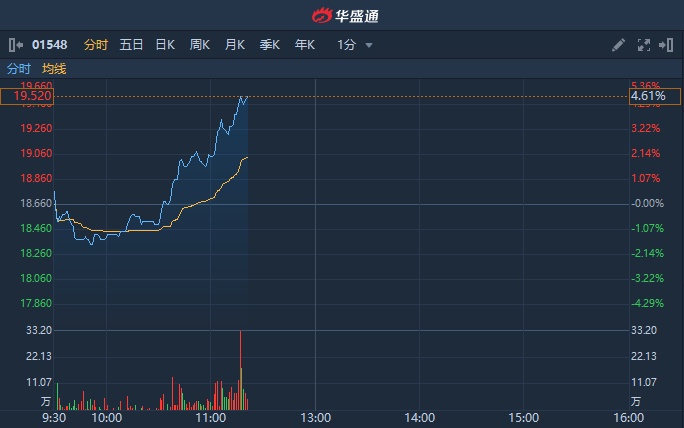Click the 19.520 current price label
This screenshot has height=428, width=684.
pos(26,97)
